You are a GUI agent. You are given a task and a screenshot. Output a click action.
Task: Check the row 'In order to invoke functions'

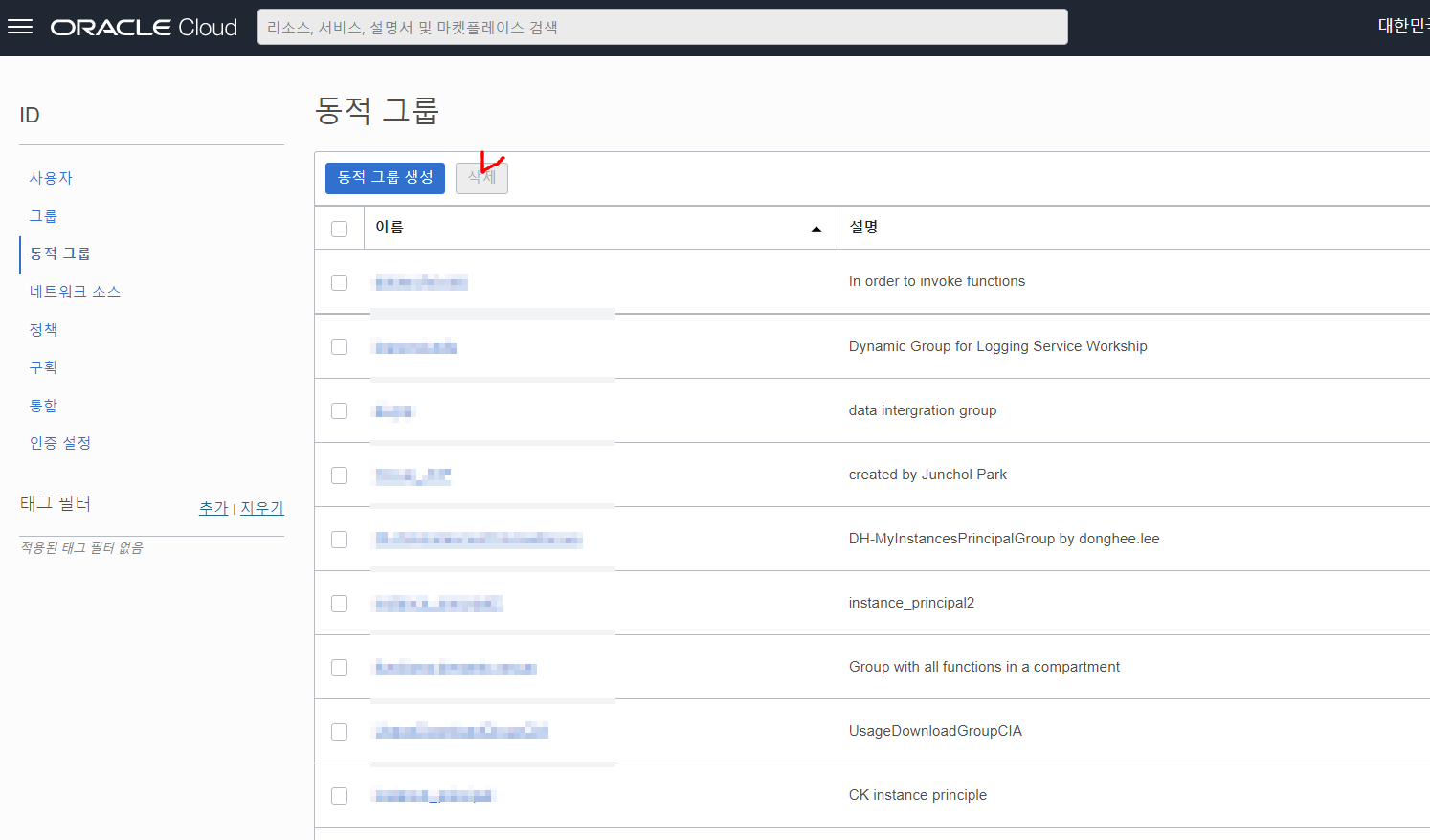pyautogui.click(x=339, y=282)
